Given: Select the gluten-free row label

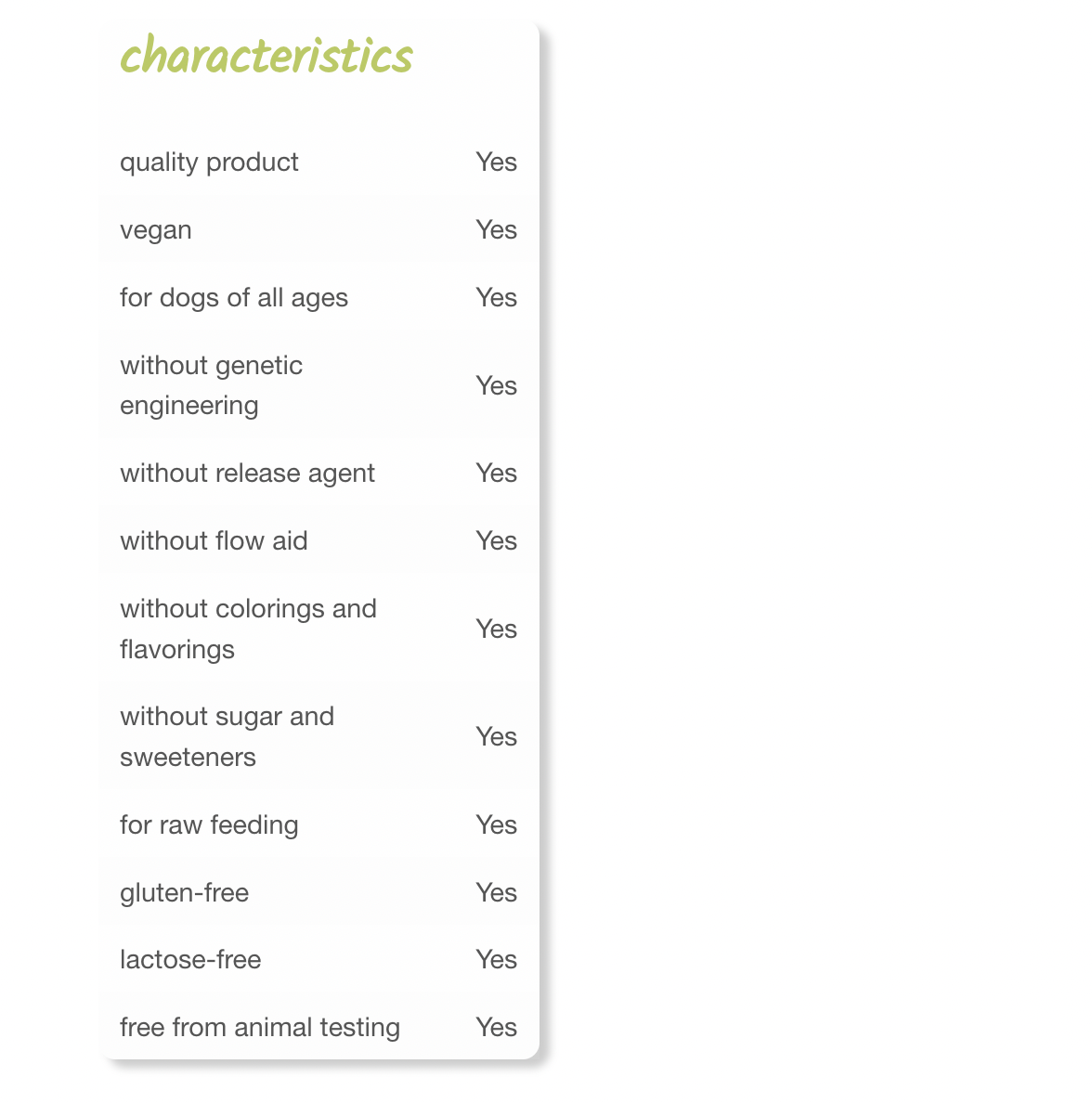Looking at the screenshot, I should click(184, 893).
